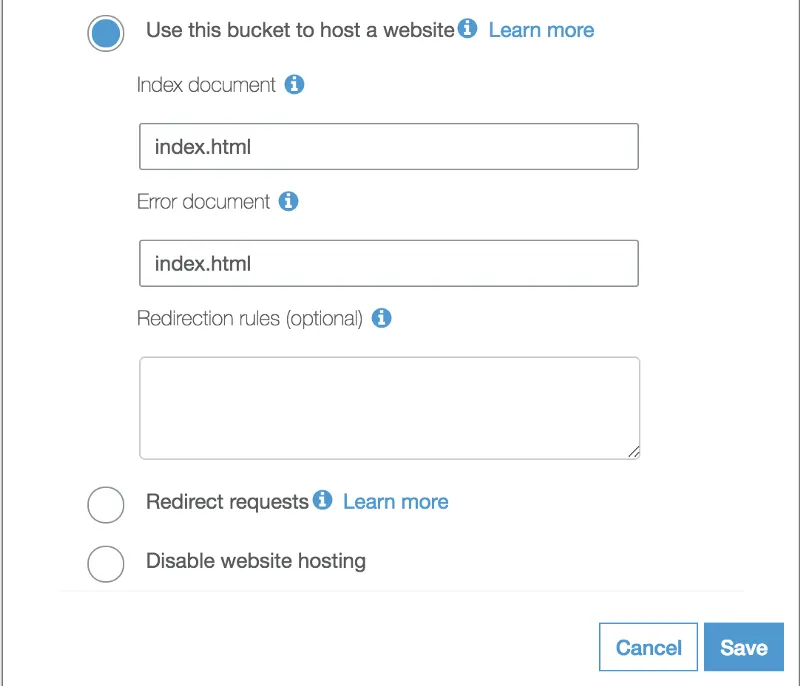800x686 pixels.
Task: Click the 'Redirect requests' label text
Action: click(227, 501)
